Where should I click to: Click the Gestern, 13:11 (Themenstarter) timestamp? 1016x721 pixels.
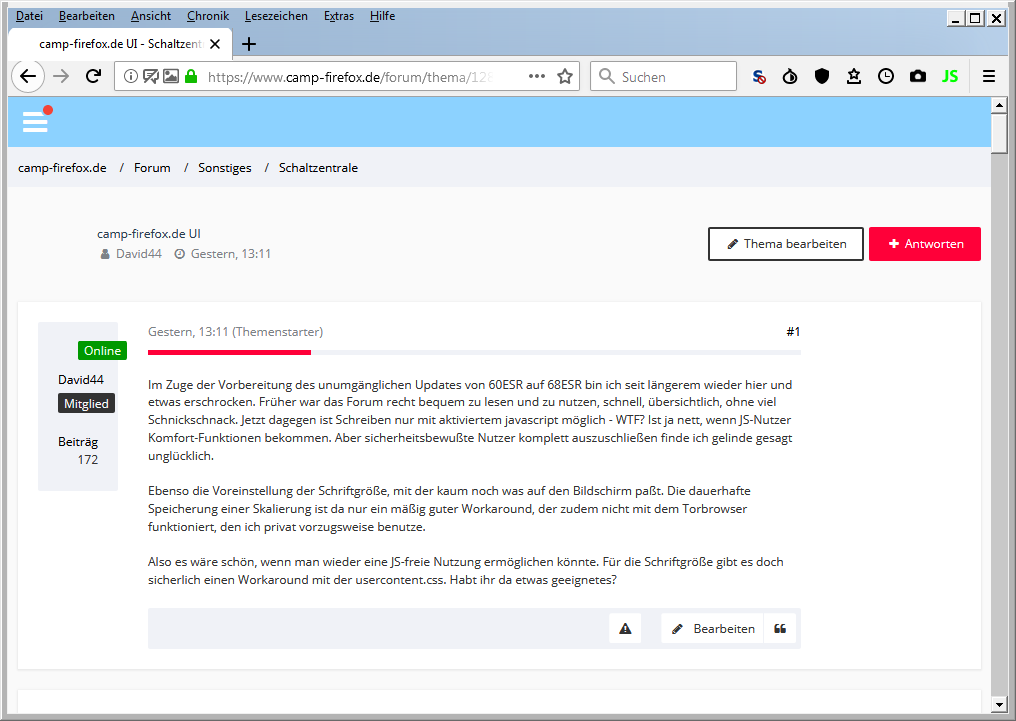tap(235, 332)
